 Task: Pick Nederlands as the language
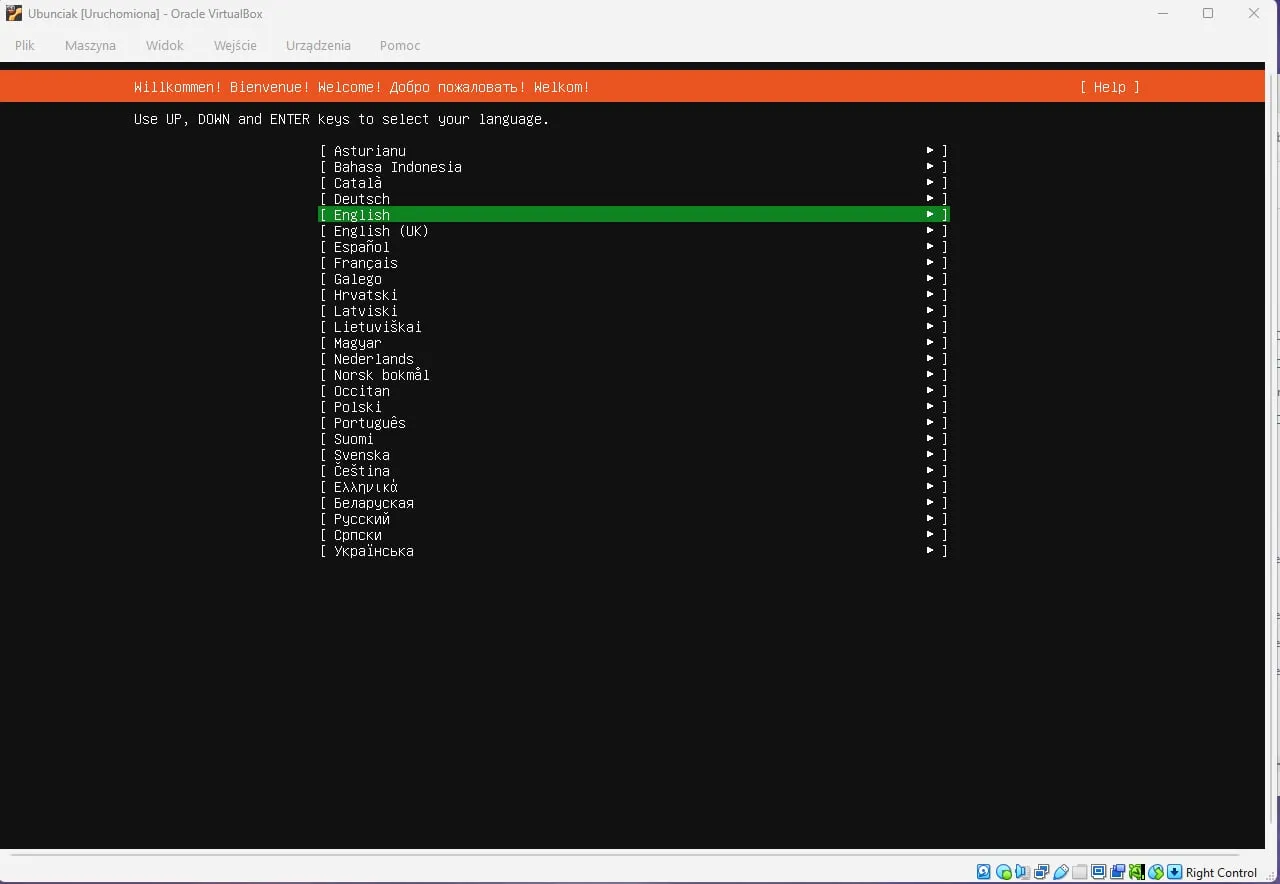633,359
